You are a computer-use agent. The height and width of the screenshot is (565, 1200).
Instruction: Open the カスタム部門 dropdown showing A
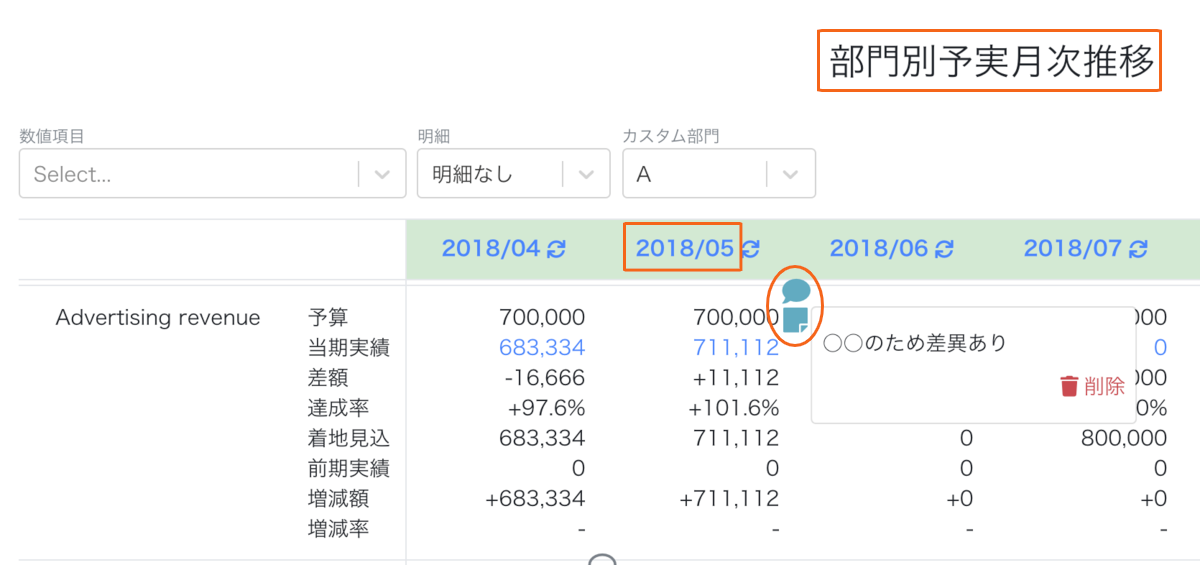tap(719, 173)
